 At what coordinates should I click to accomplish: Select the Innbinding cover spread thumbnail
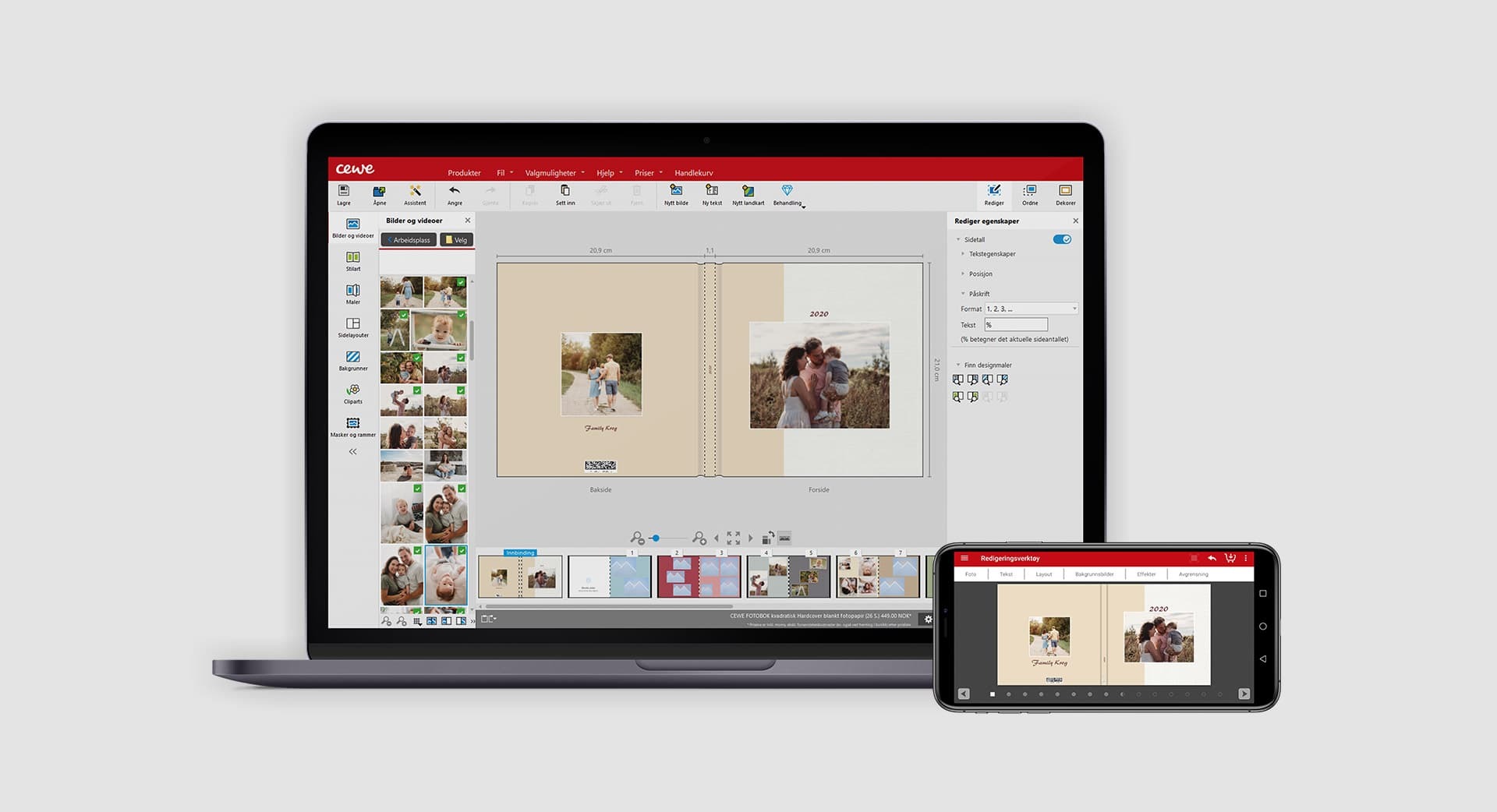[520, 577]
